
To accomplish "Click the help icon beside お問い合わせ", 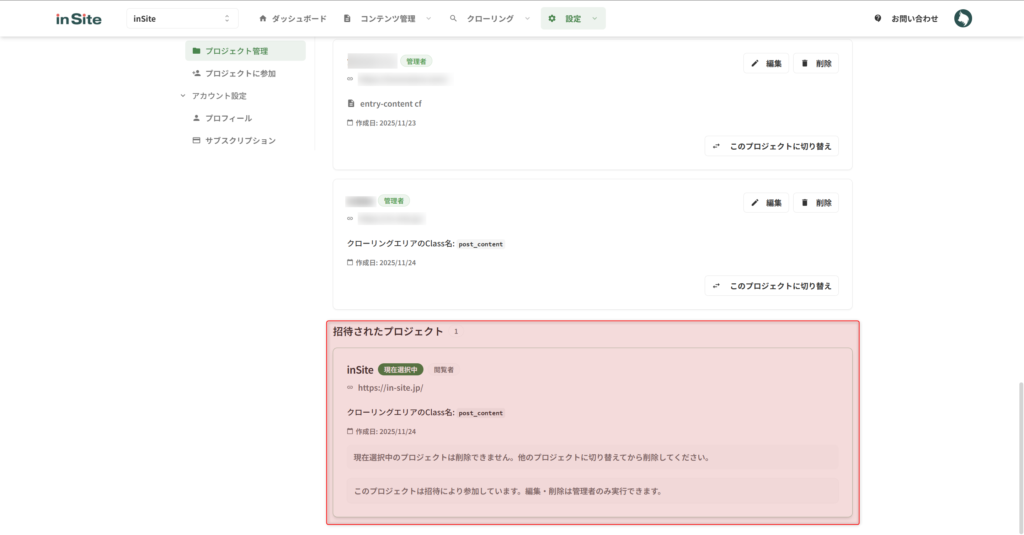I will 878,18.
